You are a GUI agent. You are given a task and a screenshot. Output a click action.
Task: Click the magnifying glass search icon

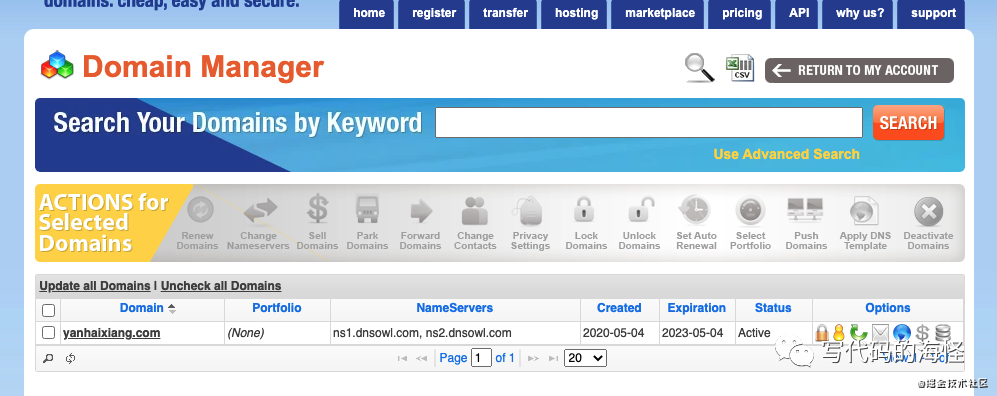[x=699, y=68]
